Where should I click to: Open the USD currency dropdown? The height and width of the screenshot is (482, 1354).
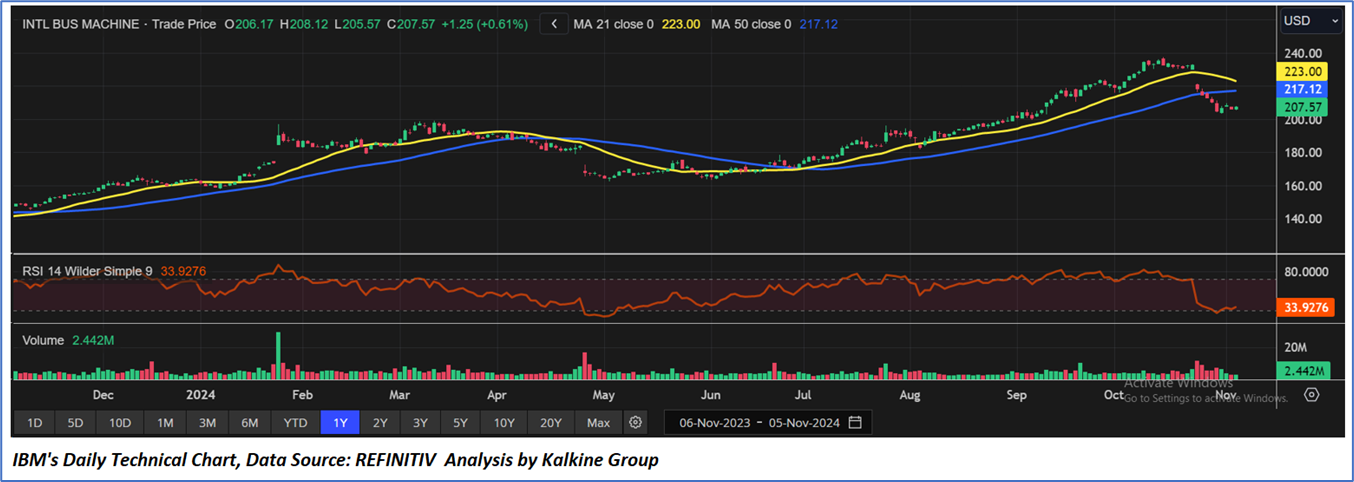1312,20
